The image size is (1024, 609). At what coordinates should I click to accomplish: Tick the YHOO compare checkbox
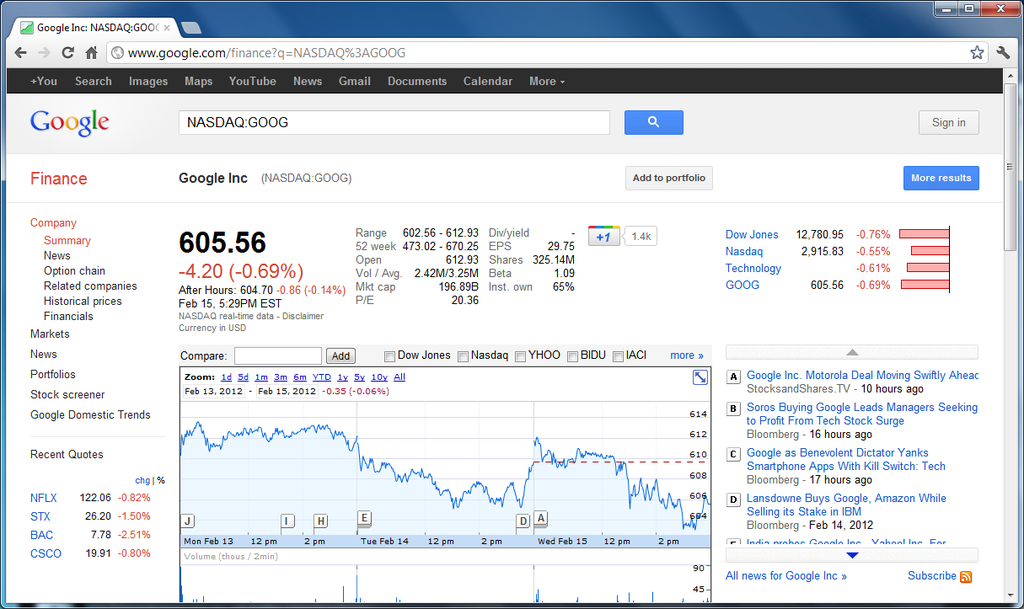coord(521,356)
